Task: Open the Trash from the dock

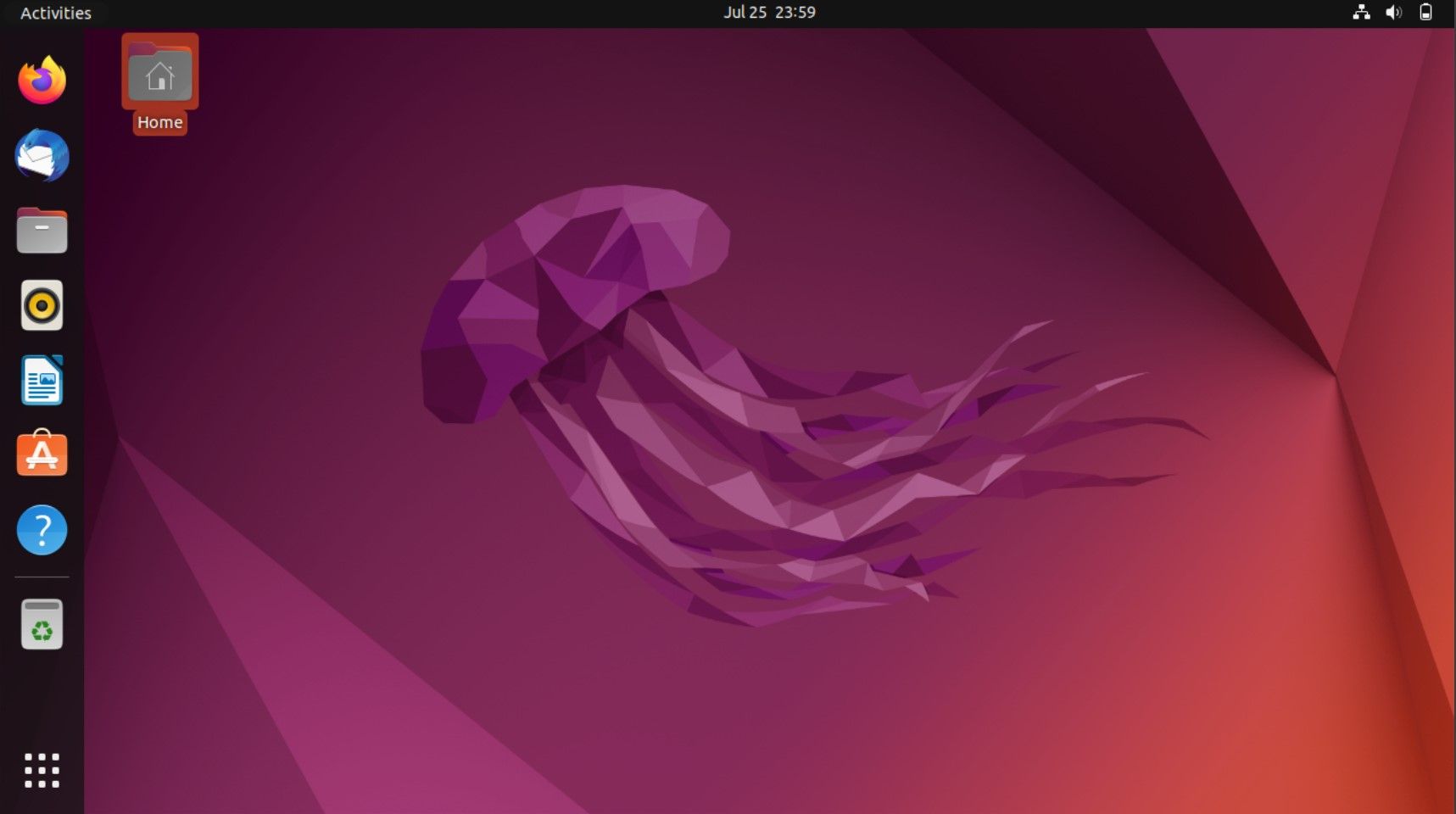Action: click(x=41, y=623)
